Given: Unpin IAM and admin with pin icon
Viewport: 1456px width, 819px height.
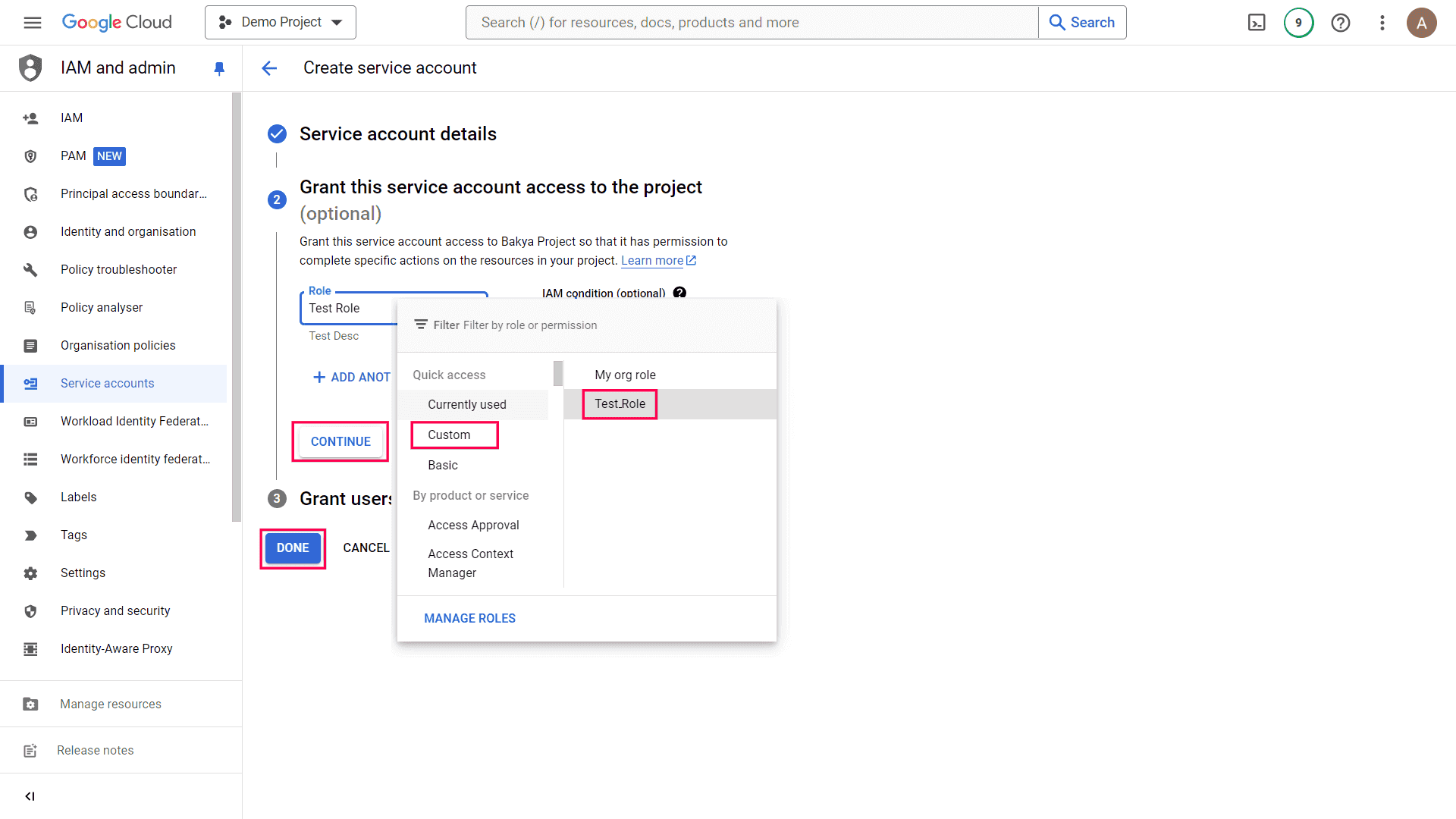Looking at the screenshot, I should (x=219, y=68).
